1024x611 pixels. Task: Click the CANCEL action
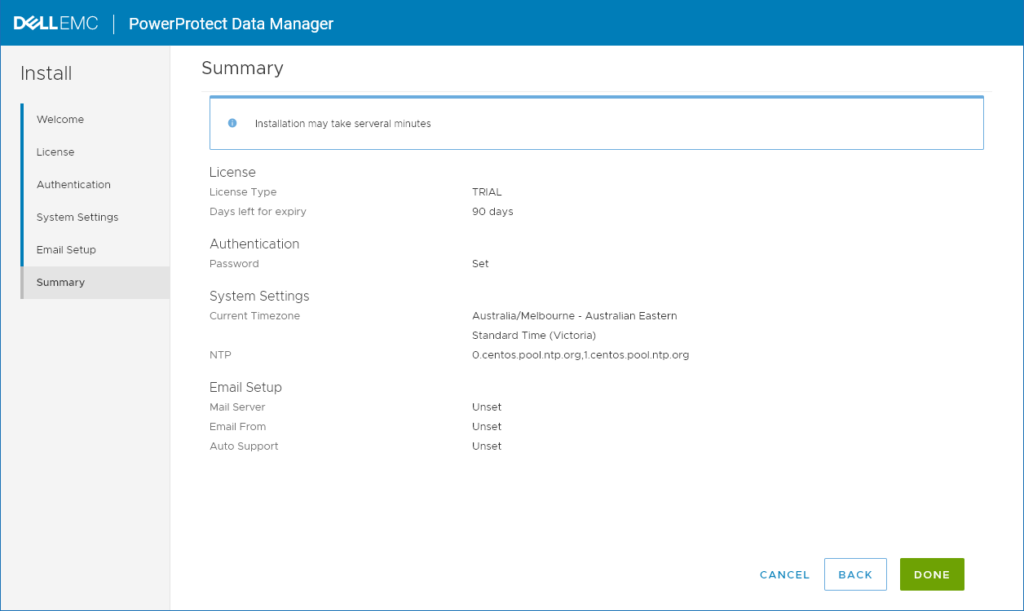coord(784,574)
